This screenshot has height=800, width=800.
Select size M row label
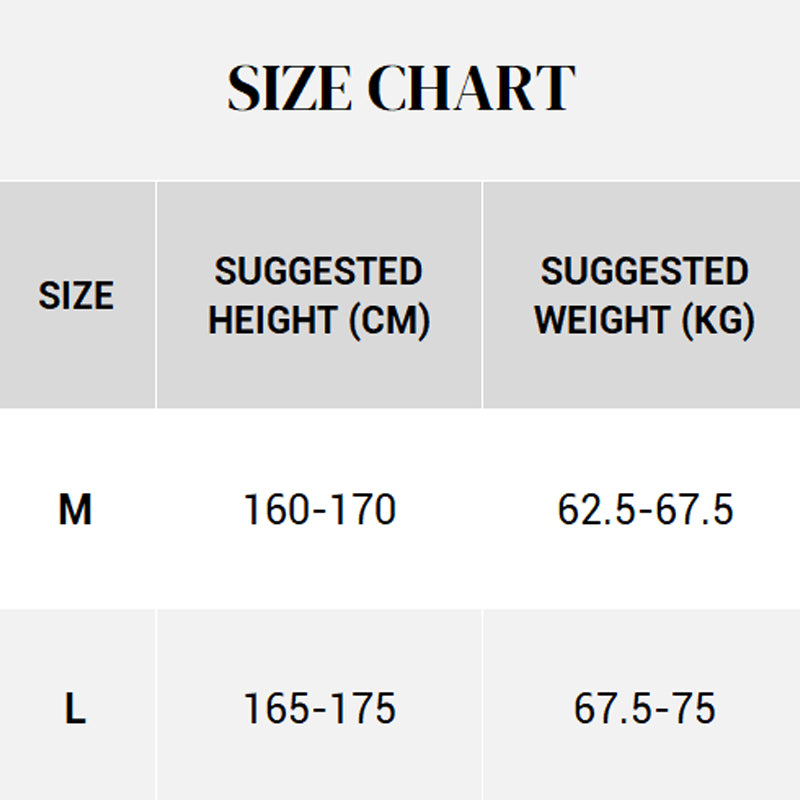coord(75,509)
